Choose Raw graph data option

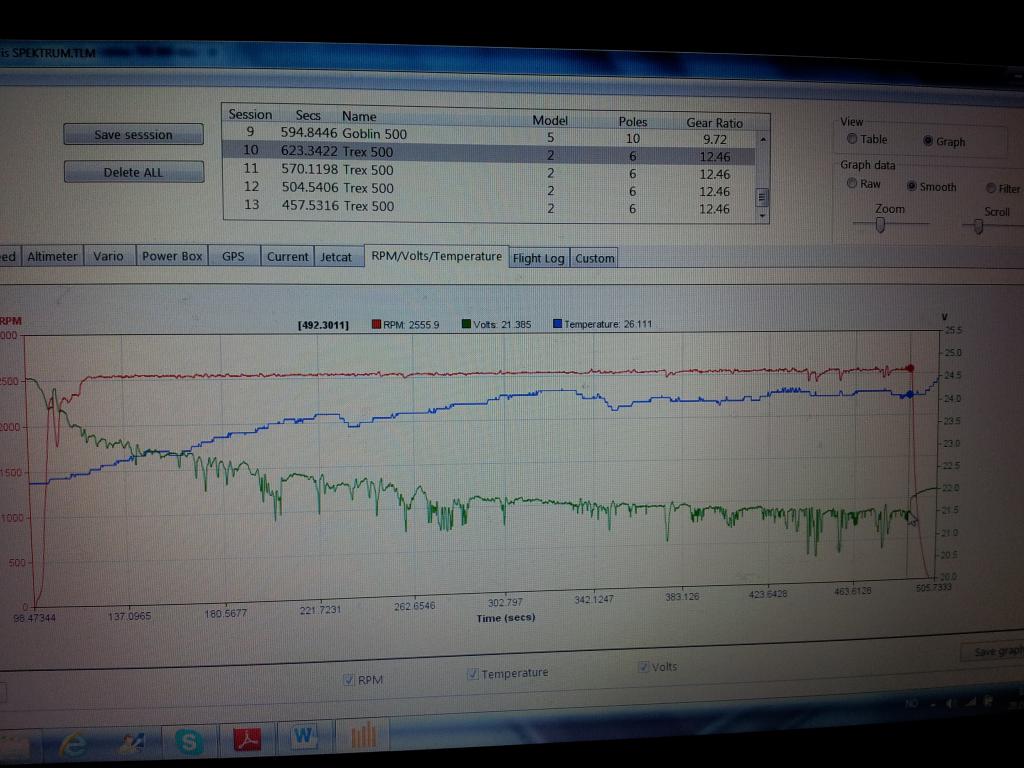click(x=852, y=184)
